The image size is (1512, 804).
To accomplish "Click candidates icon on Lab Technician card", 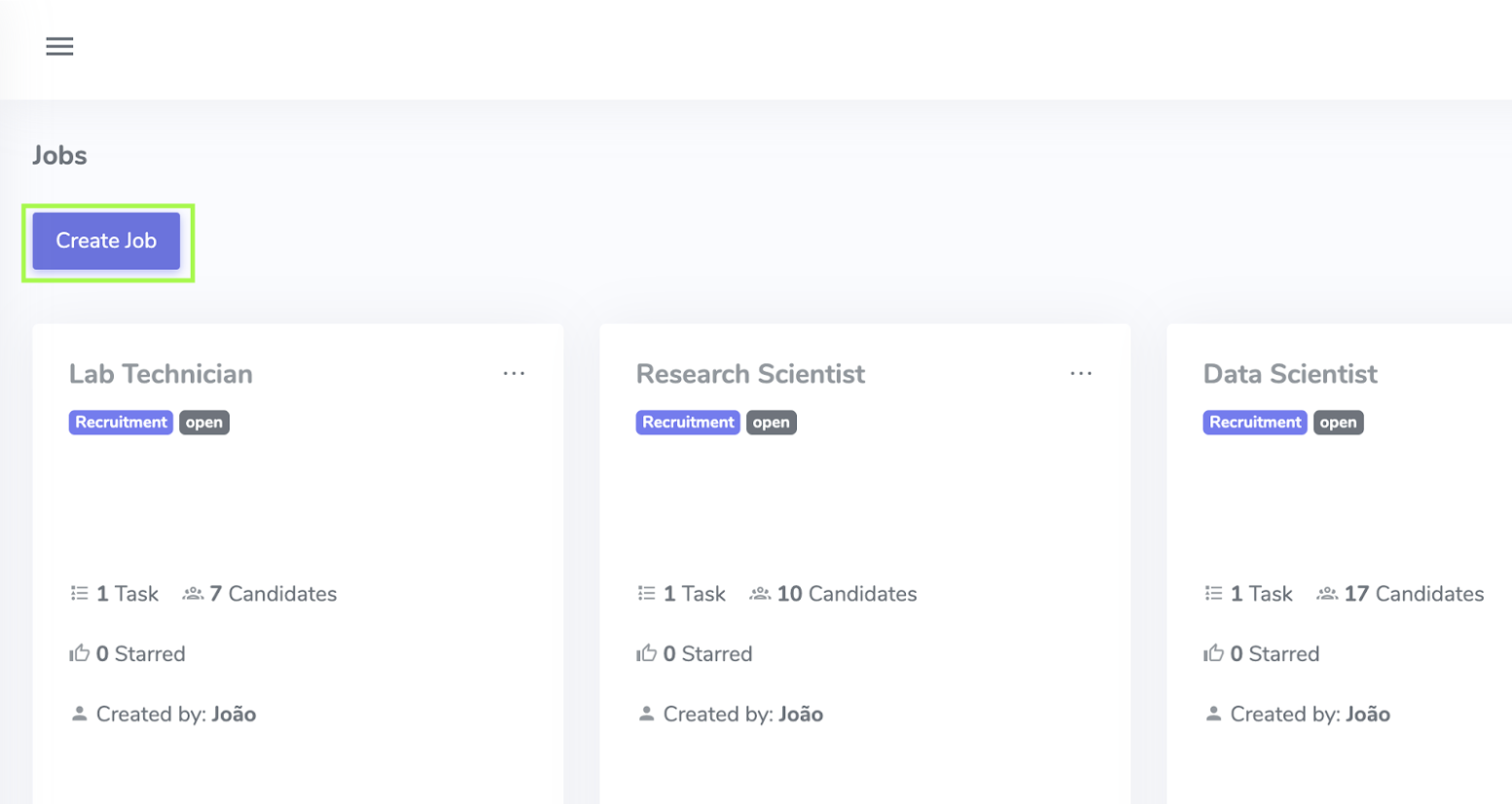I will point(193,593).
